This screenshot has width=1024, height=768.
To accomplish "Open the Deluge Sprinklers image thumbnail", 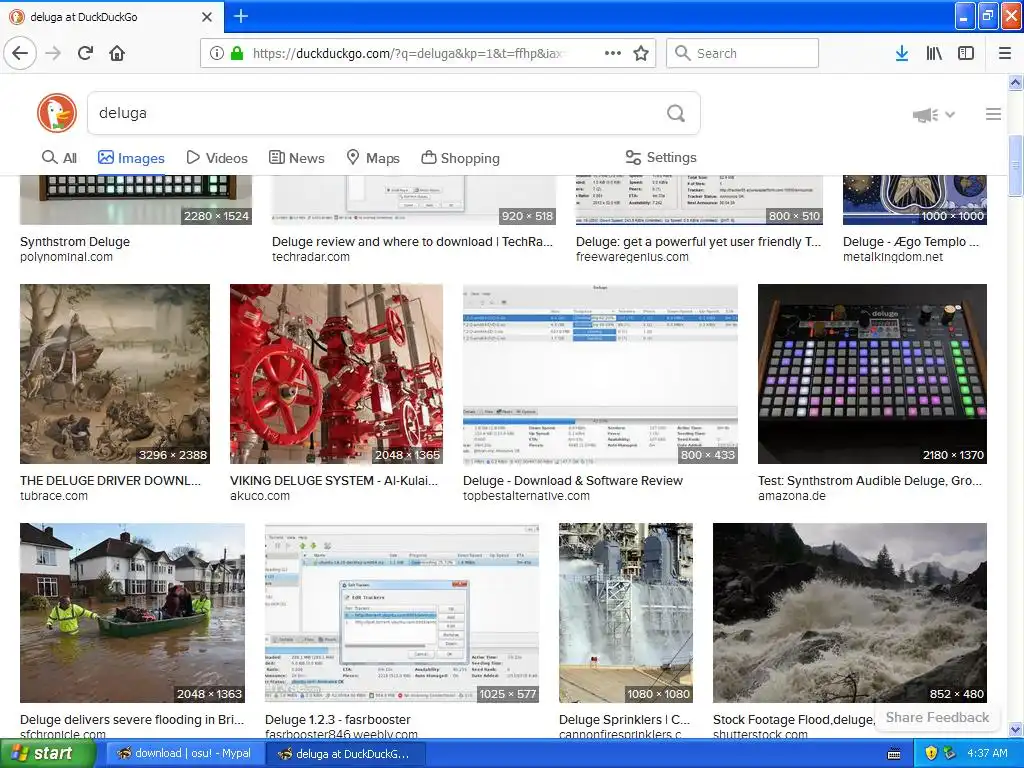I will click(x=626, y=613).
